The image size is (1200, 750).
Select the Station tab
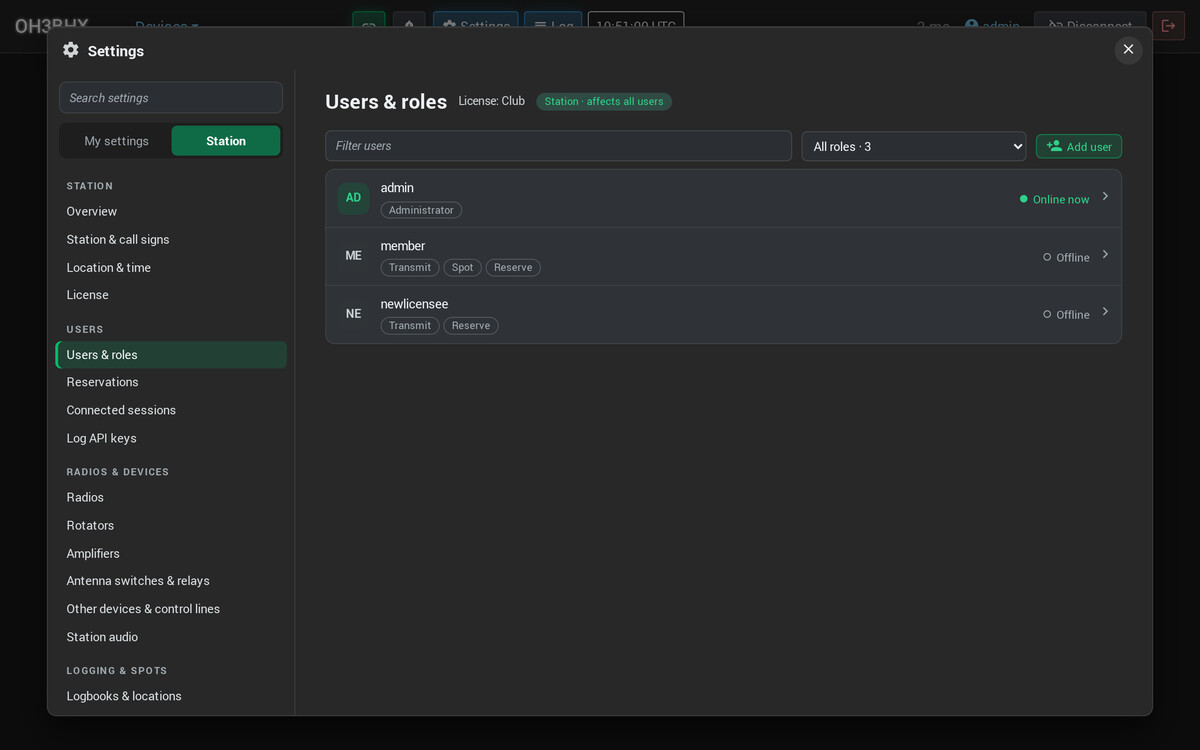[x=226, y=141]
